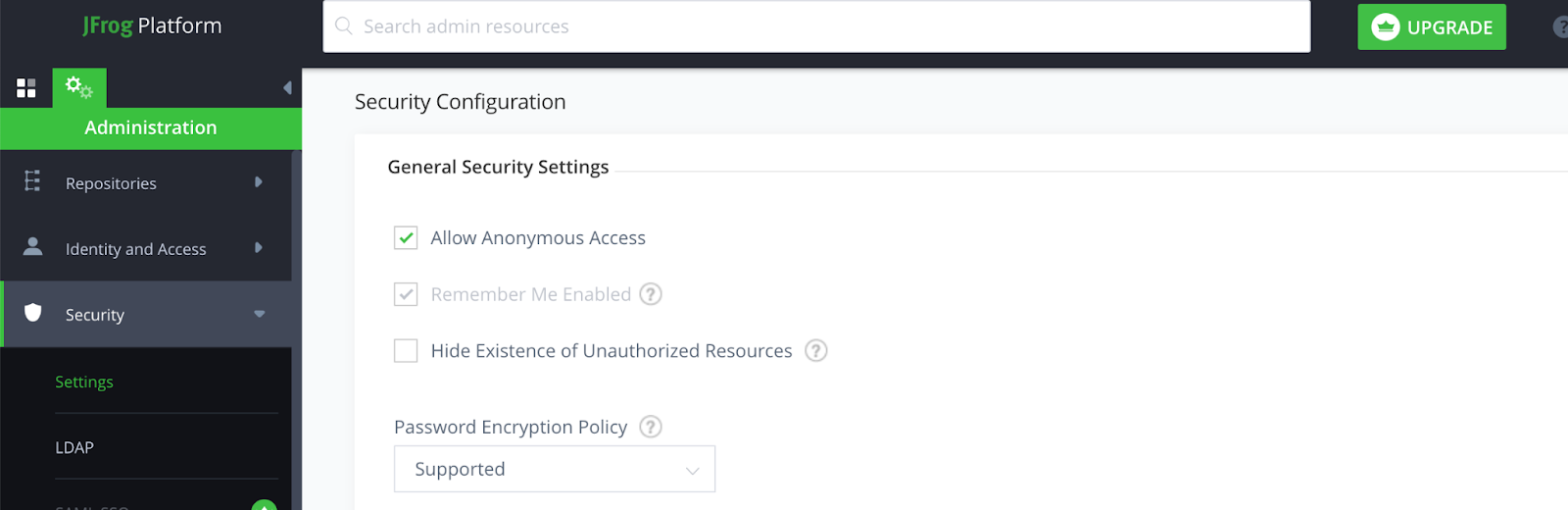The height and width of the screenshot is (510, 1568).
Task: Click the Security shield icon
Action: [x=32, y=313]
